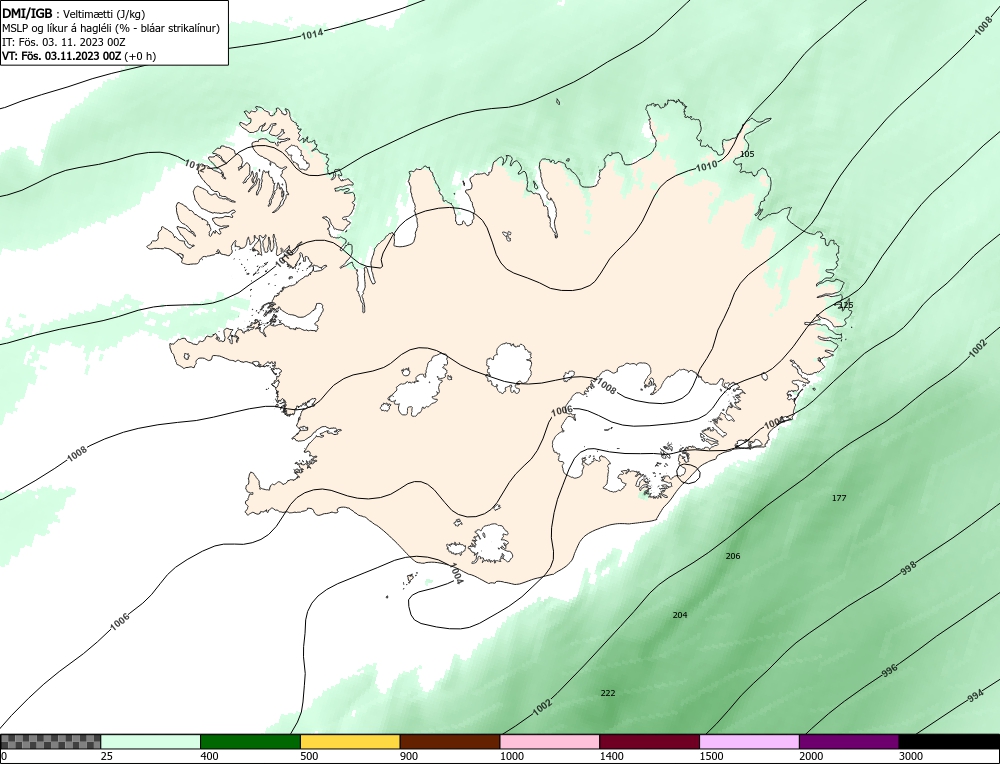Click the DMI/IGB title text

pos(27,13)
